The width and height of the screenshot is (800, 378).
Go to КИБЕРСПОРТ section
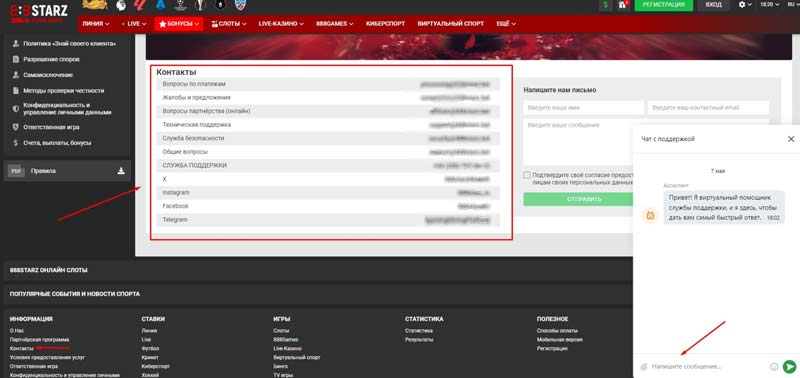pyautogui.click(x=385, y=23)
